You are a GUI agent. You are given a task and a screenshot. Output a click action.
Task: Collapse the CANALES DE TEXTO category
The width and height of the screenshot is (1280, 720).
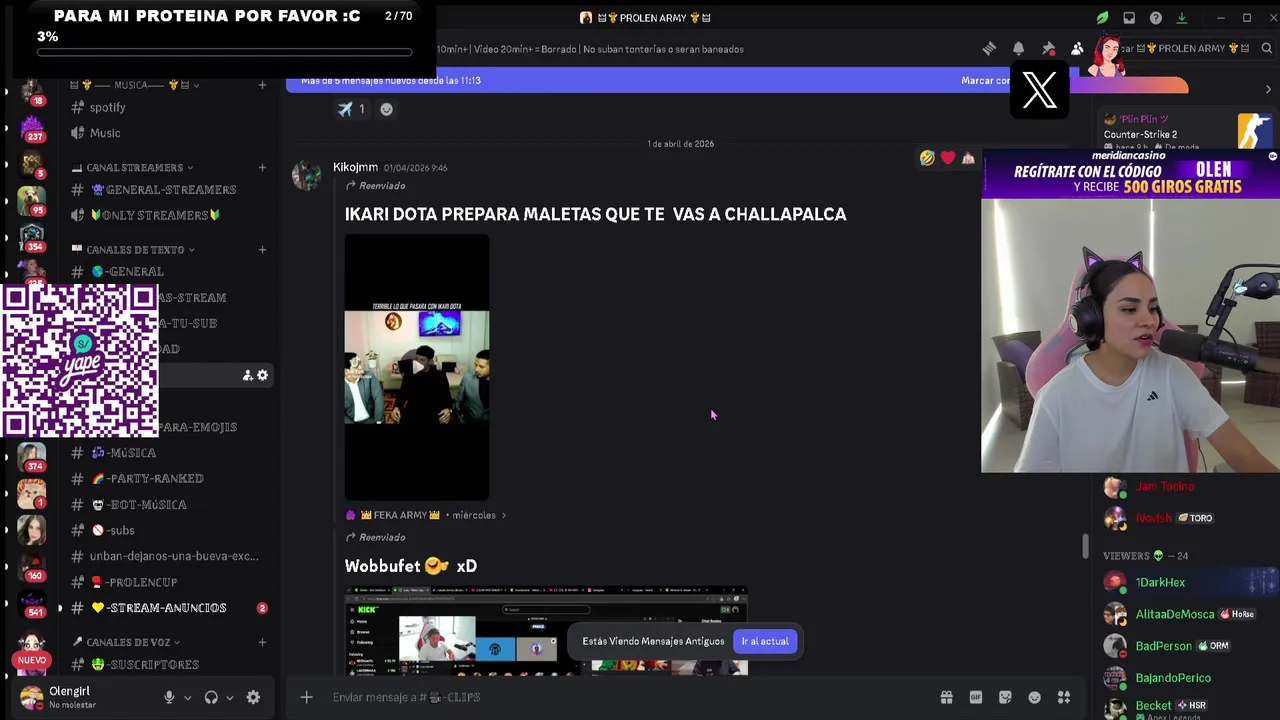pos(134,249)
